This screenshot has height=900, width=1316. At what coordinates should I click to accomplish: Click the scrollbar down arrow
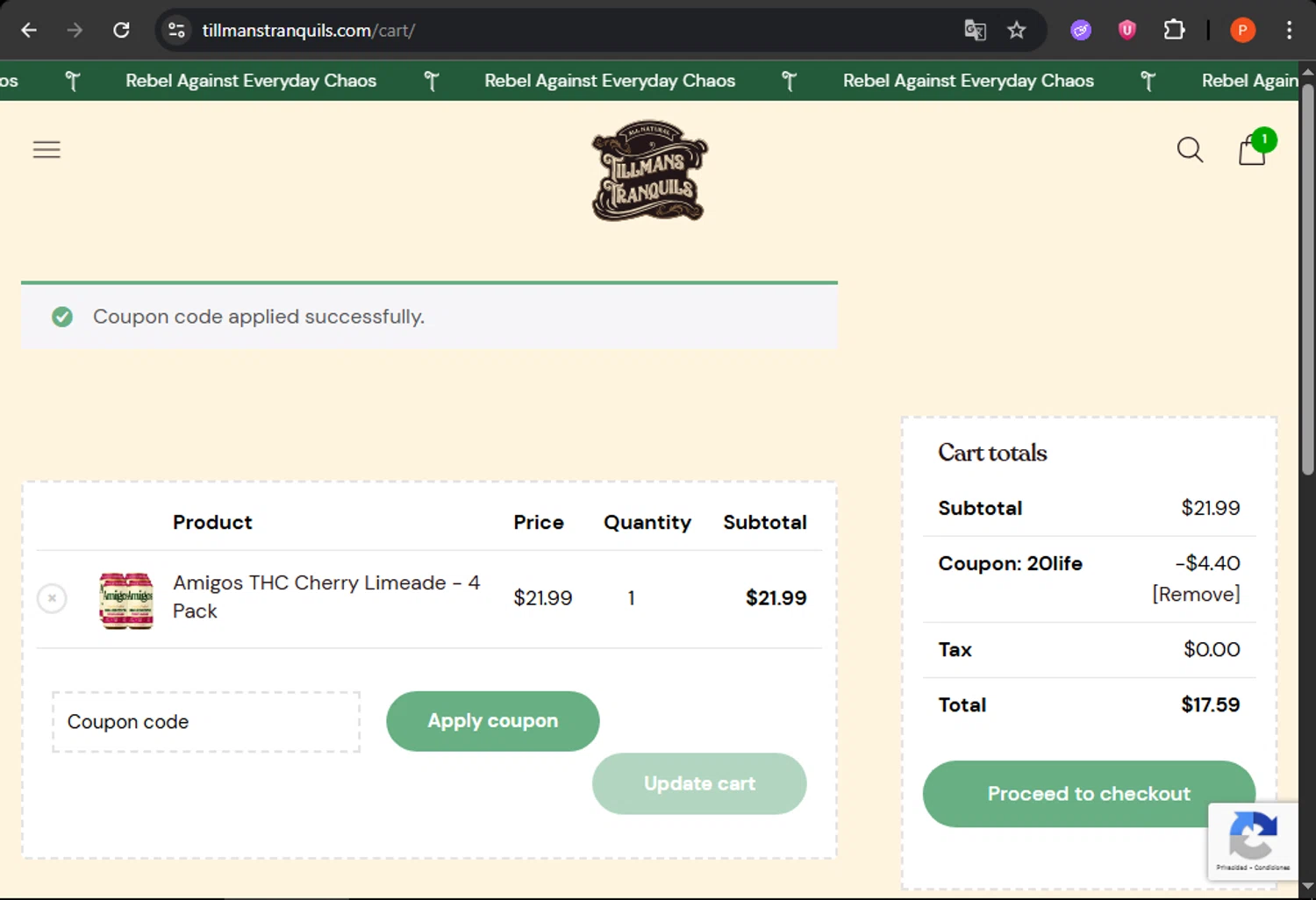[1307, 887]
